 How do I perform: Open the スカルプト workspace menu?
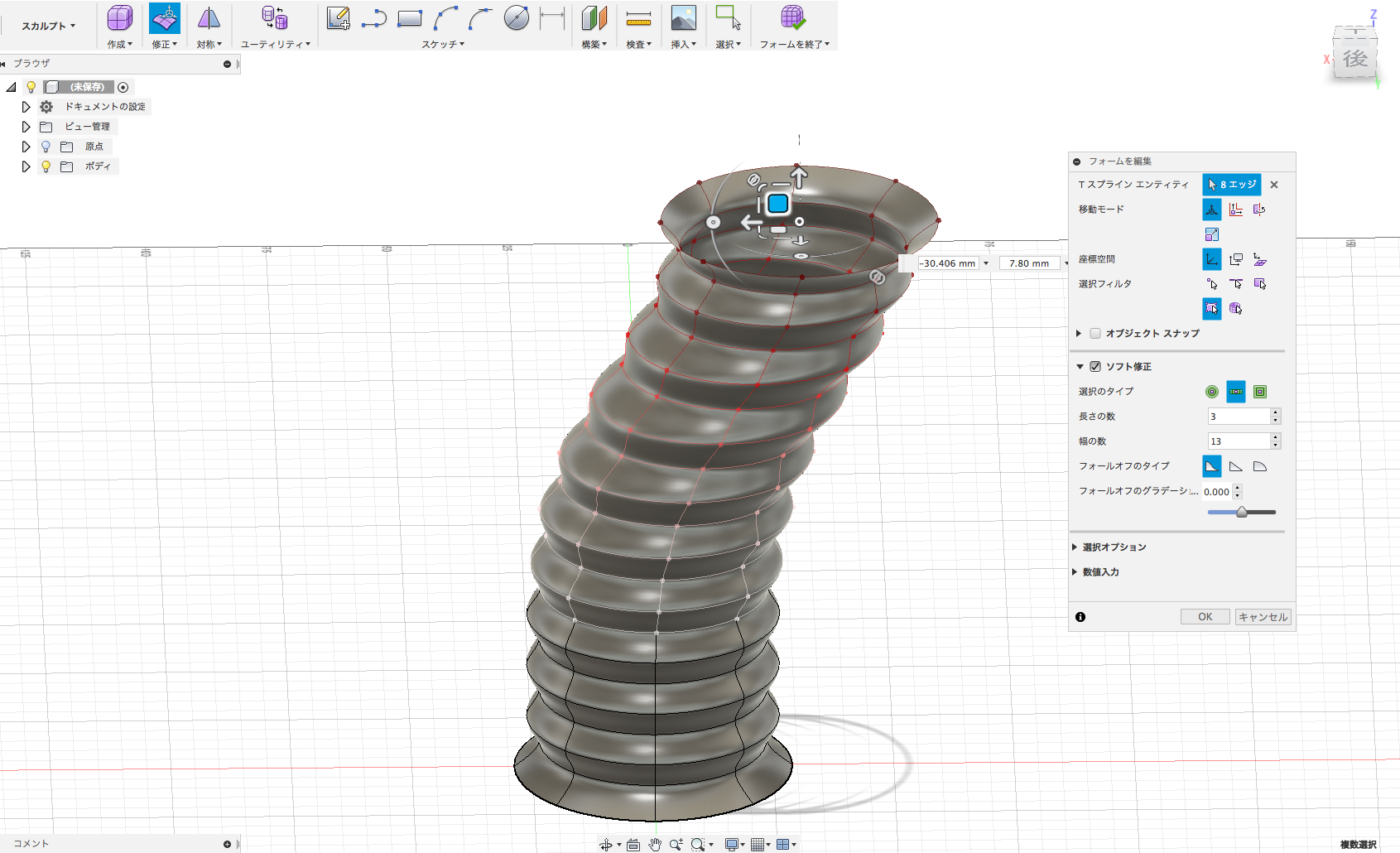[x=48, y=26]
